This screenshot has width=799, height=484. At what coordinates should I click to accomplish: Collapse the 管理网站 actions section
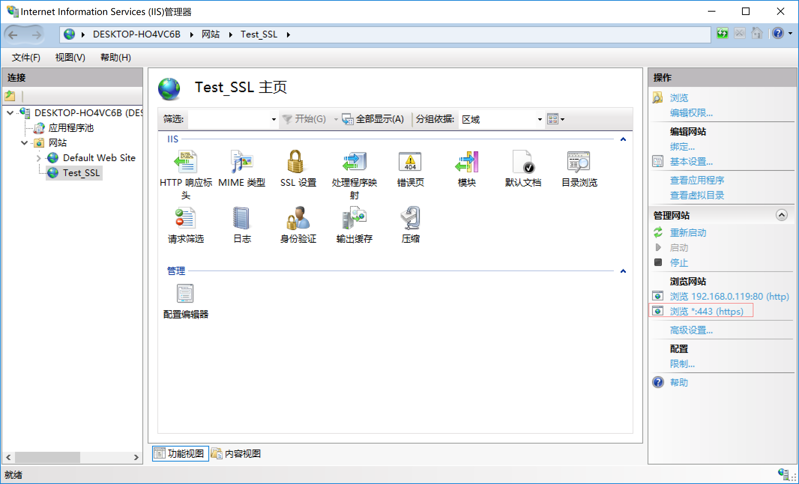coord(781,215)
